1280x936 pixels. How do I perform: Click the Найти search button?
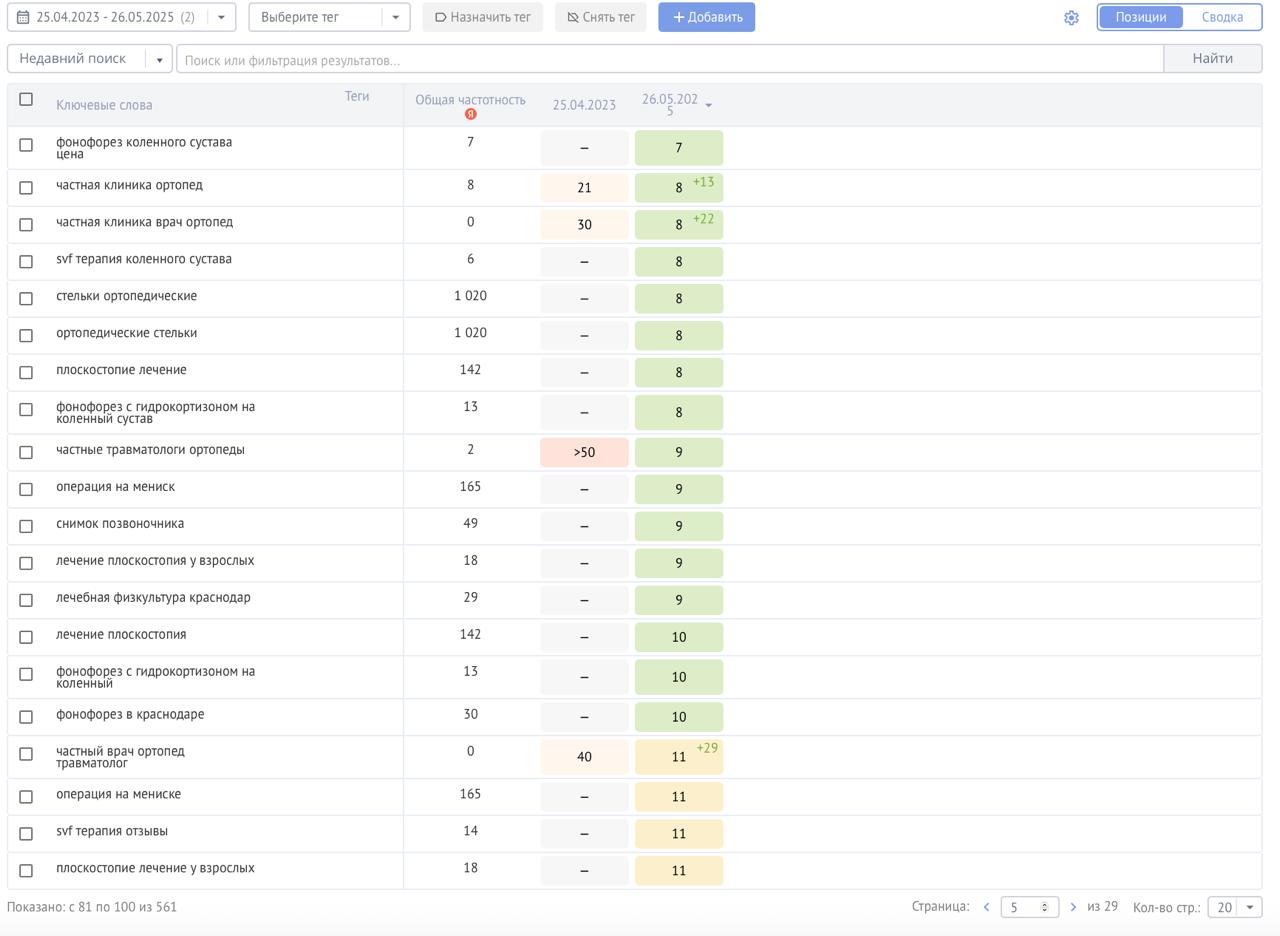click(1212, 59)
